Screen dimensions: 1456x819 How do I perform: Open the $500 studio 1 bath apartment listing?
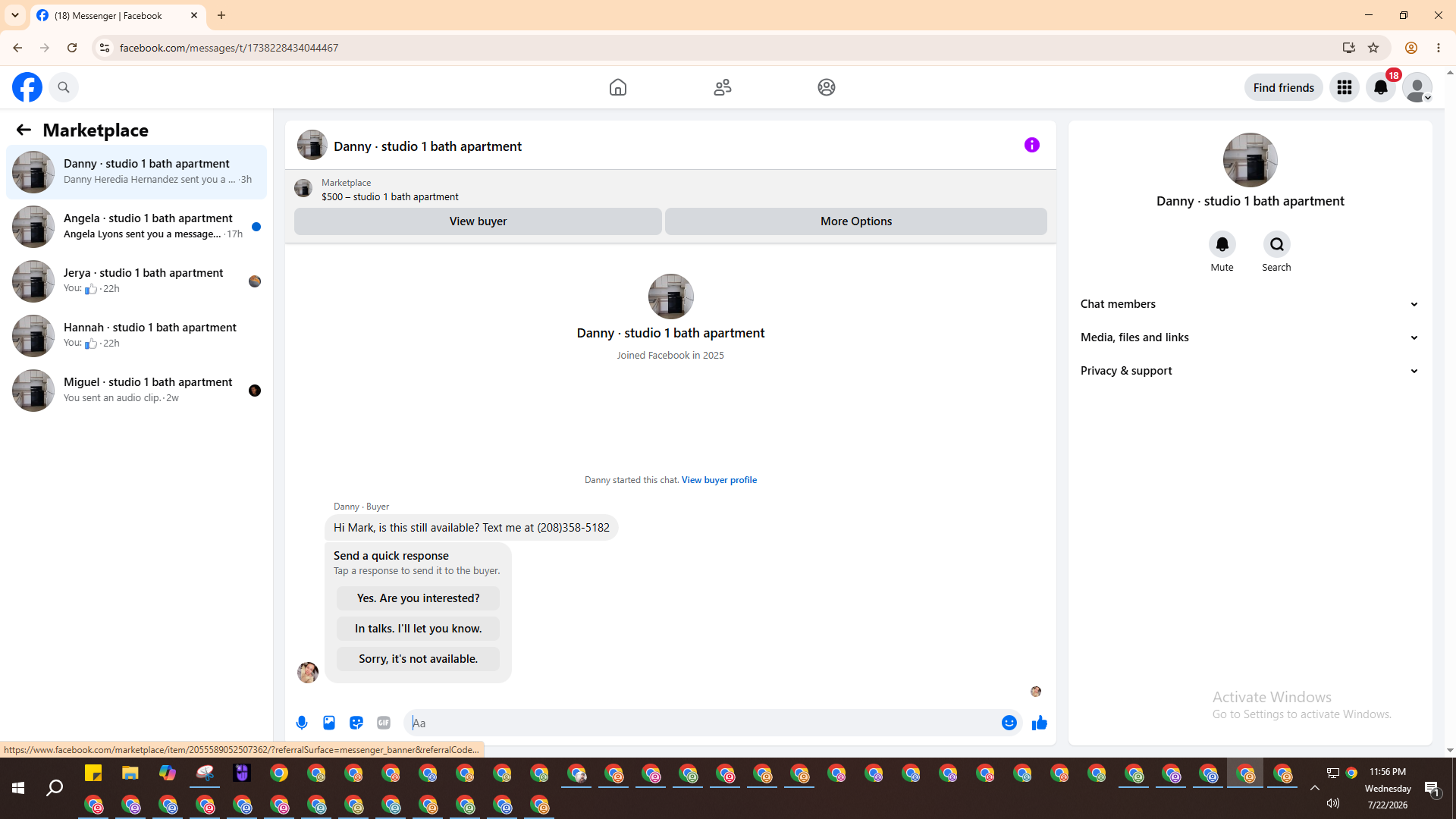pyautogui.click(x=390, y=196)
